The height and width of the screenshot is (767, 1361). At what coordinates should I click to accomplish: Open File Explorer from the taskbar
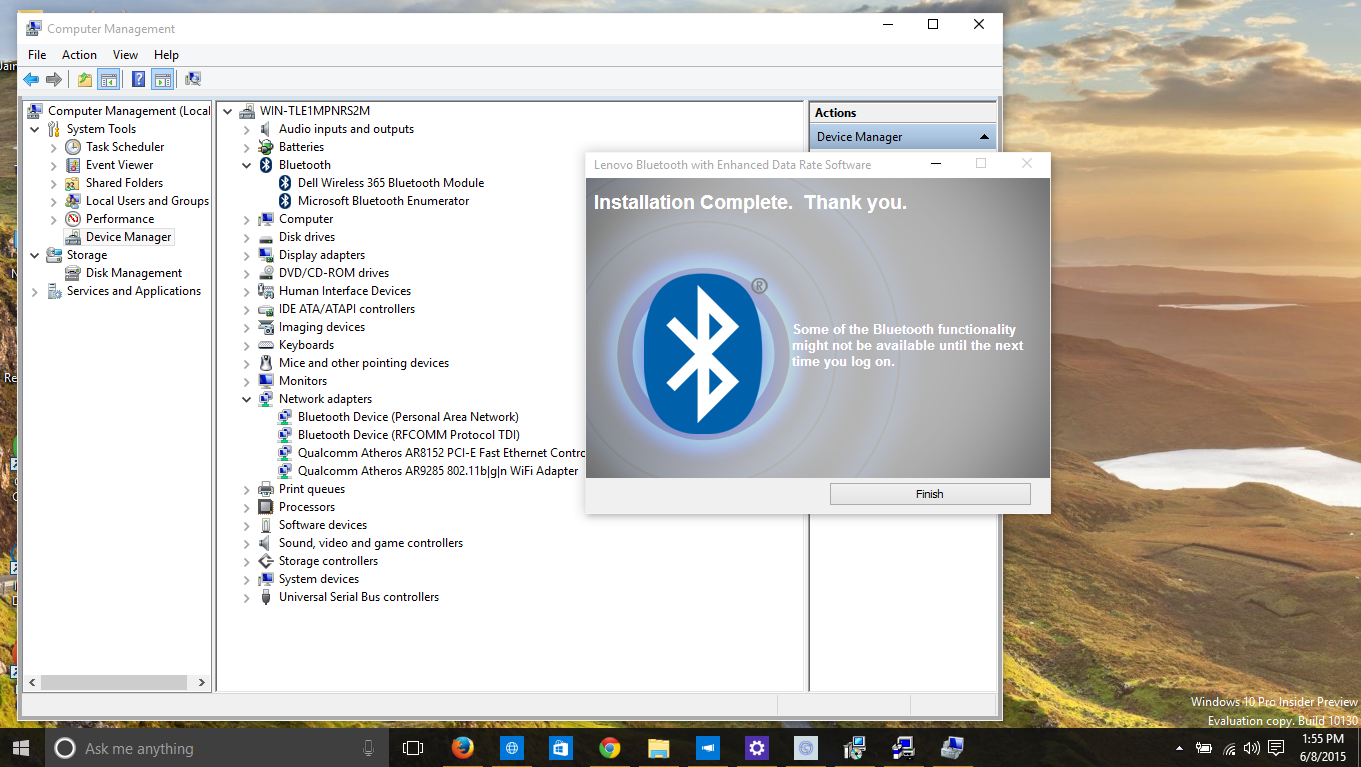(658, 748)
